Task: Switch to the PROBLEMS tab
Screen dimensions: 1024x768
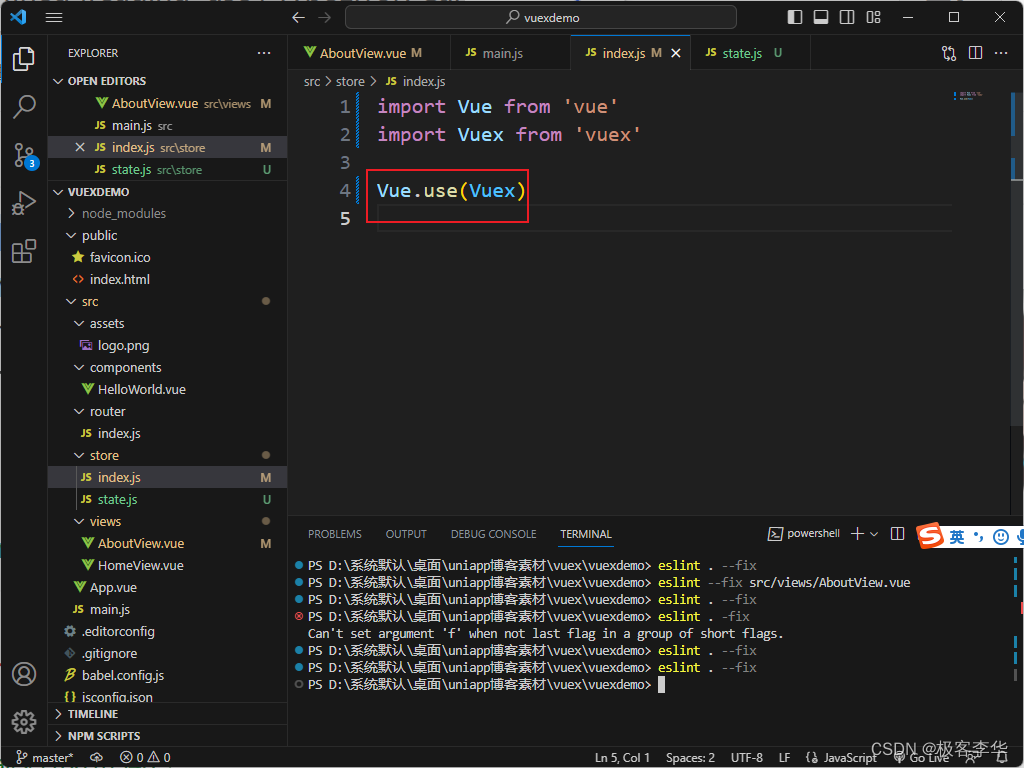Action: pyautogui.click(x=335, y=533)
